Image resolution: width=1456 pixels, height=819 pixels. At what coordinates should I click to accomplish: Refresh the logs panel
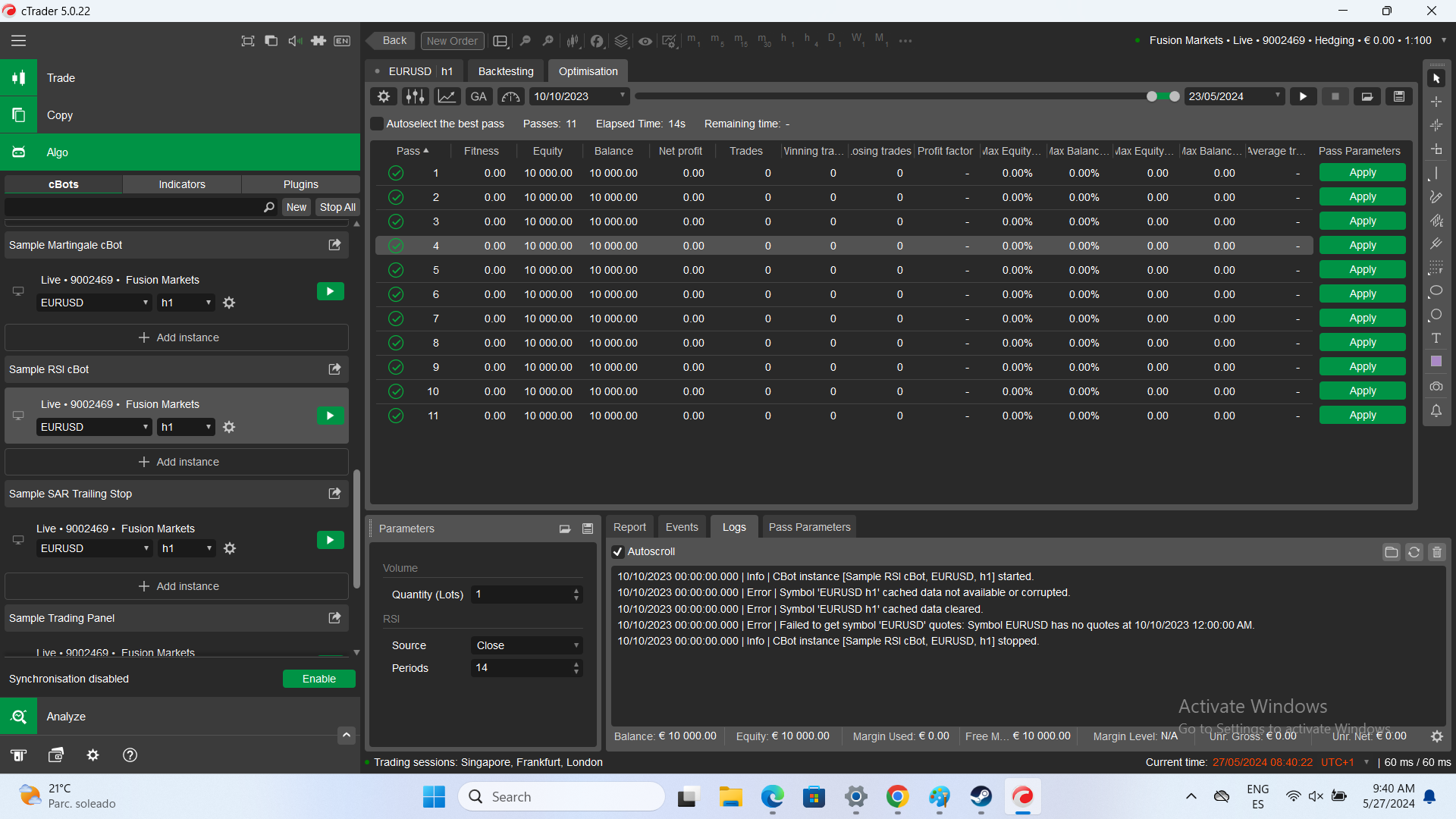1414,552
